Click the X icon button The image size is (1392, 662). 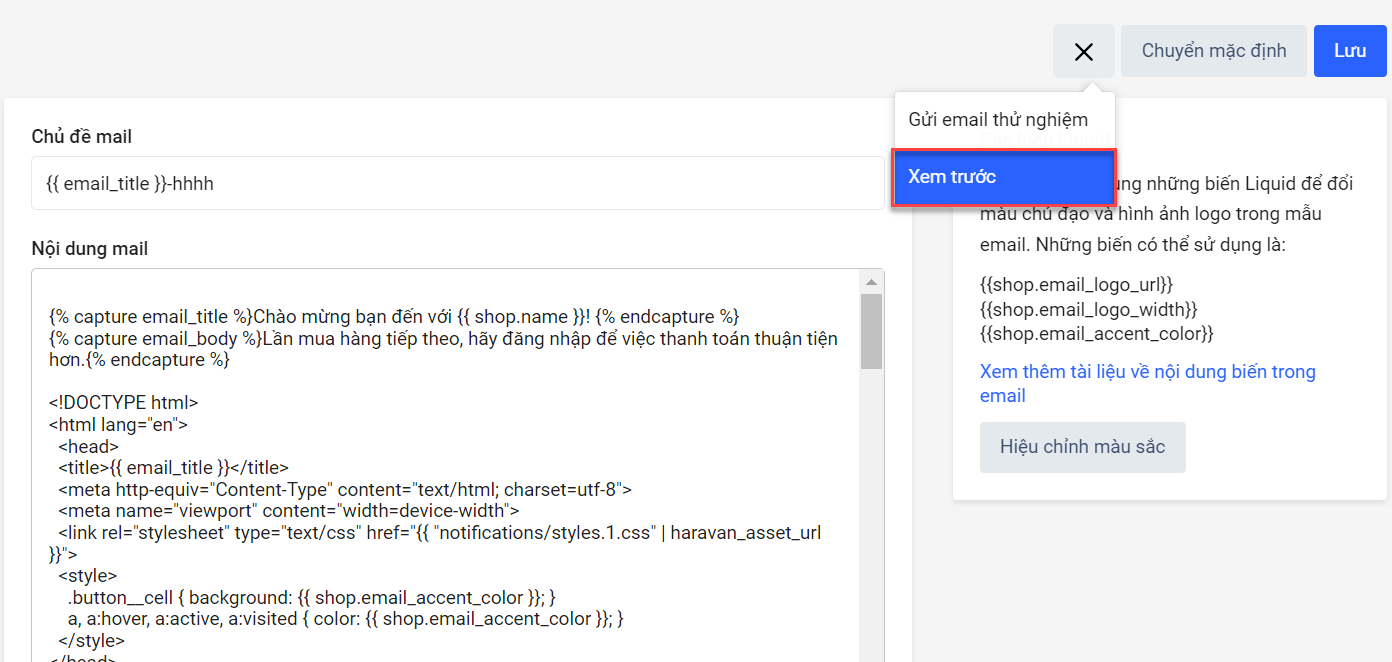[x=1083, y=51]
